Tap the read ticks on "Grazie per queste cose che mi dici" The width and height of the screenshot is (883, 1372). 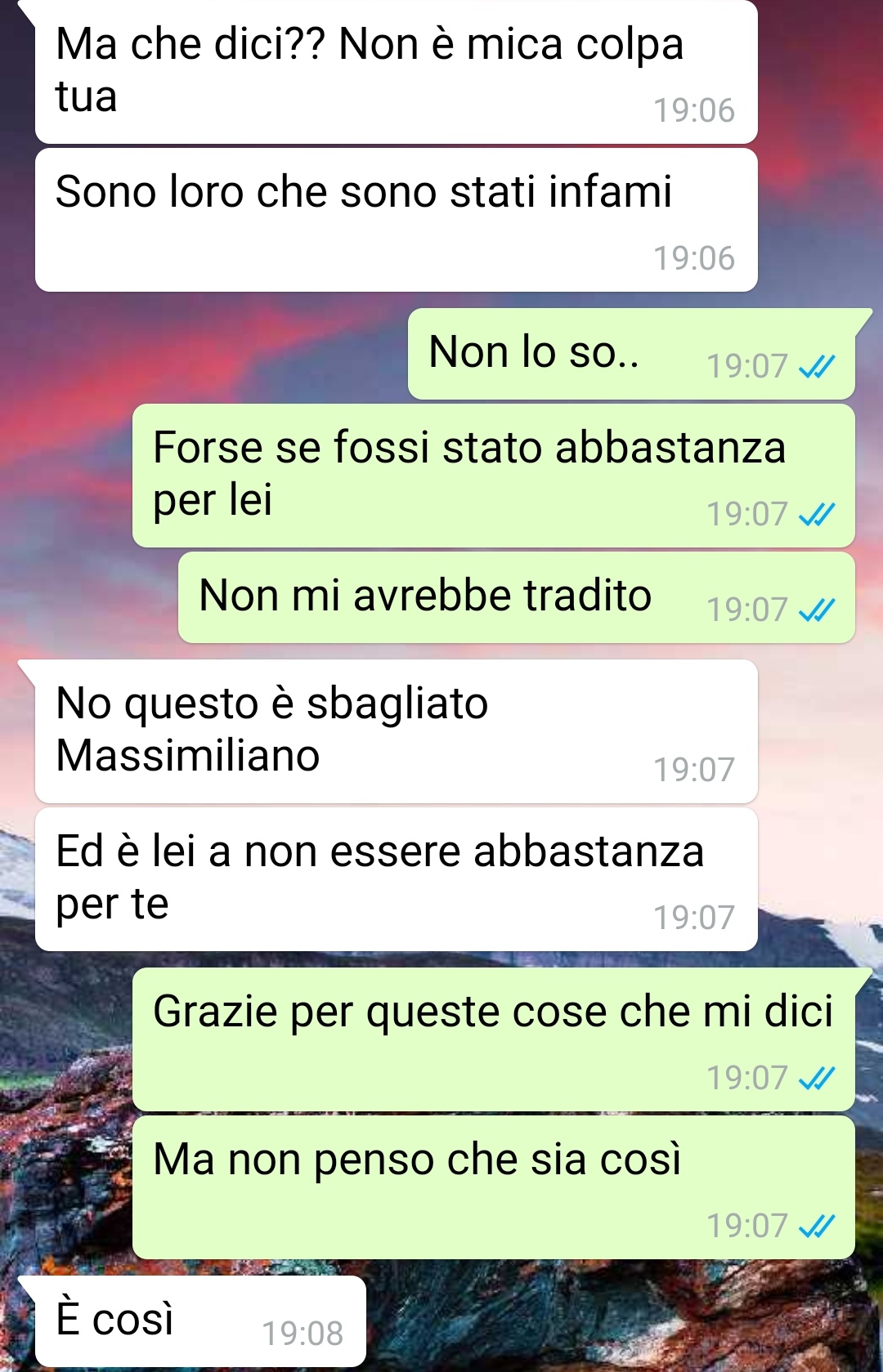817,1079
